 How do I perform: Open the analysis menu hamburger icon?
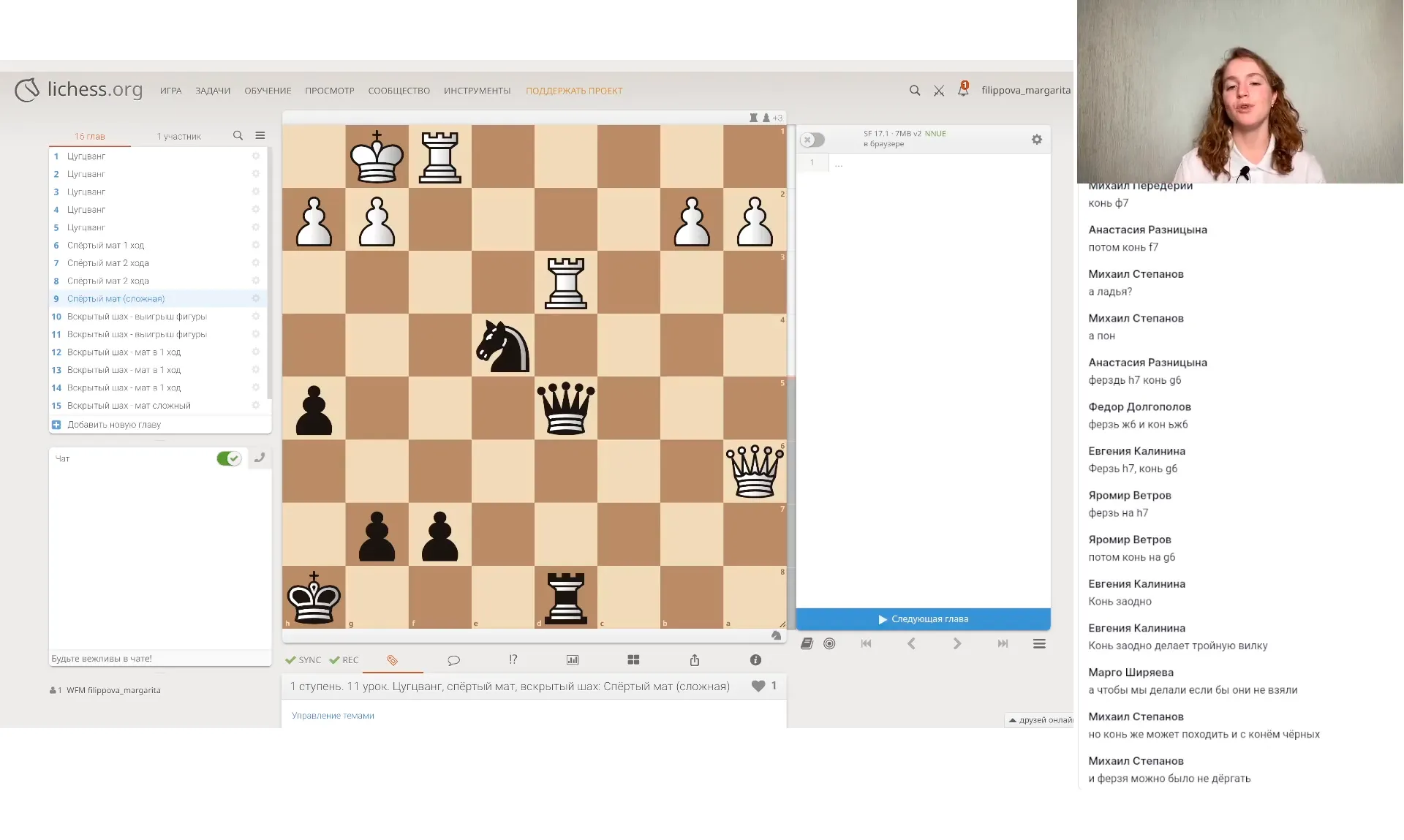[x=1038, y=644]
